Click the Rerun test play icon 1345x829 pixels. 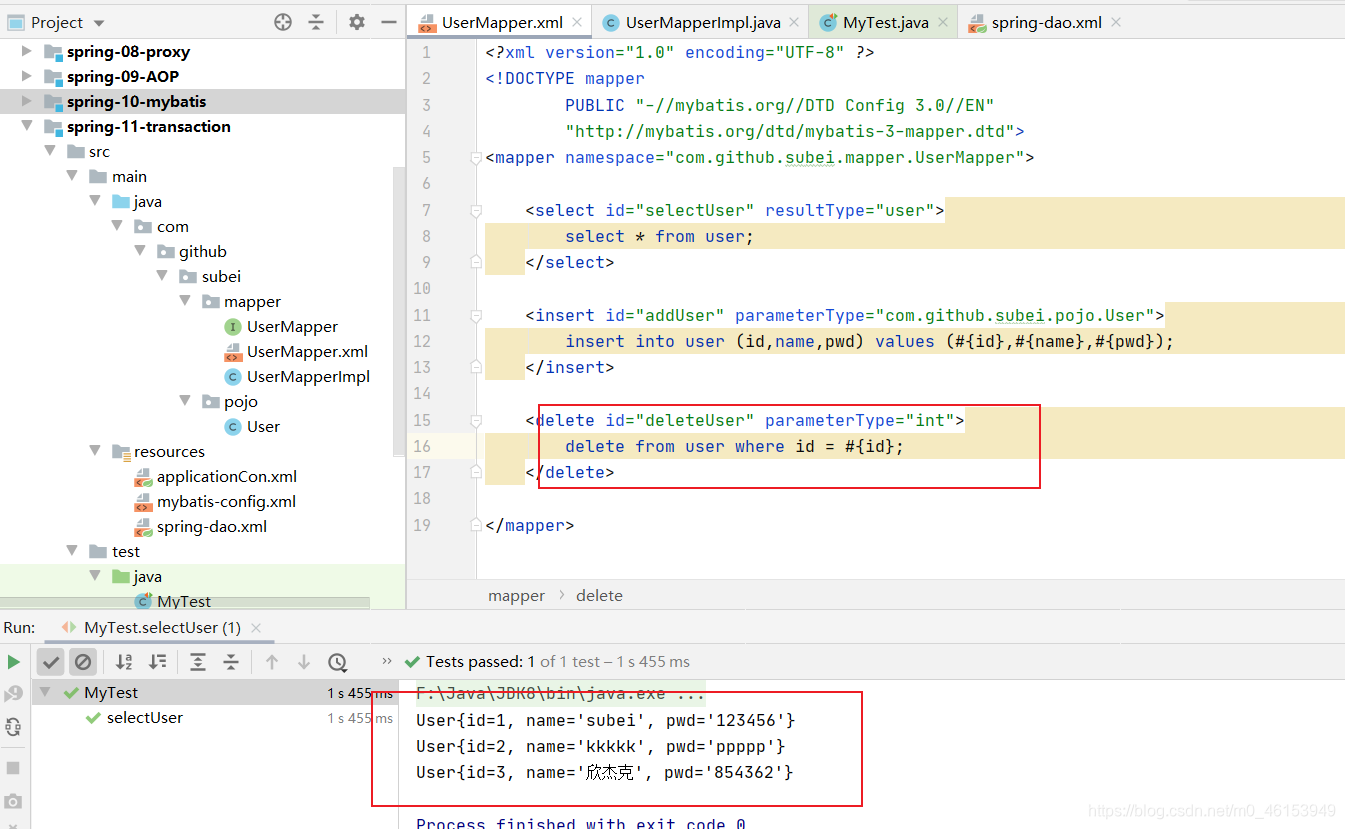coord(13,662)
